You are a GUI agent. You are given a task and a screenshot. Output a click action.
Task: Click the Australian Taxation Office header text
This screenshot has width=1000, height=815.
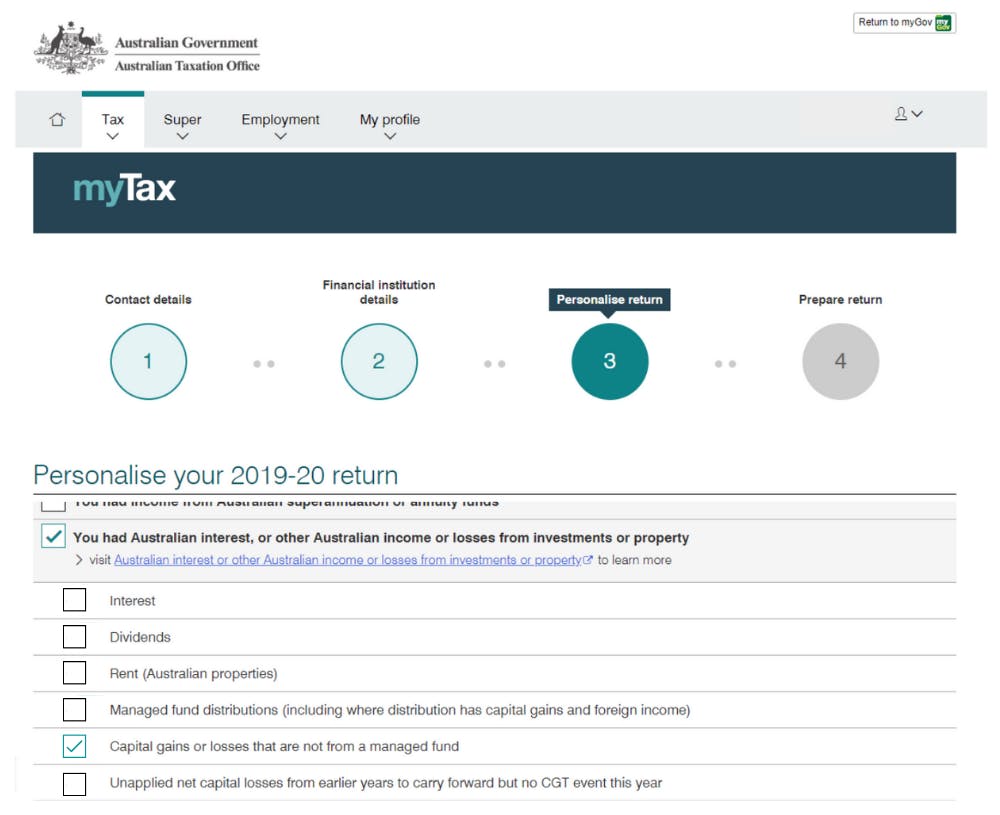pos(188,66)
